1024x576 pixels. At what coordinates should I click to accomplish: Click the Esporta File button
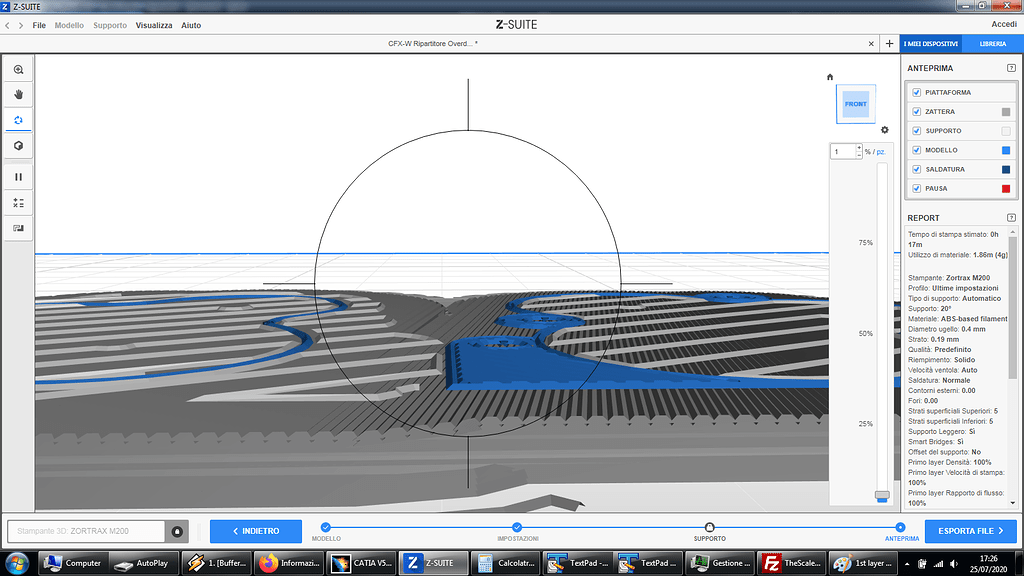pyautogui.click(x=970, y=532)
